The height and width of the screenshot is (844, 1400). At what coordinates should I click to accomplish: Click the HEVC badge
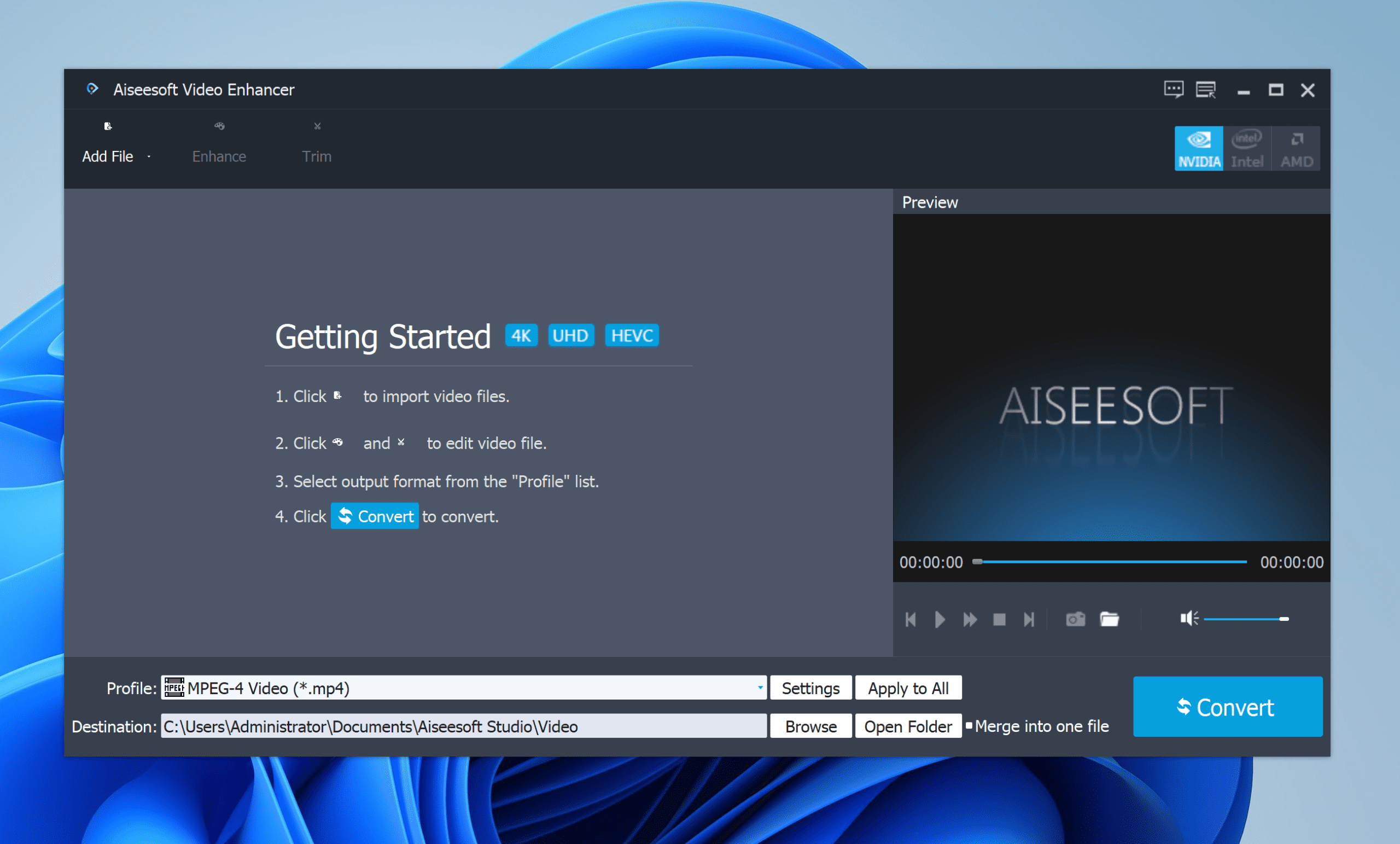[x=631, y=335]
